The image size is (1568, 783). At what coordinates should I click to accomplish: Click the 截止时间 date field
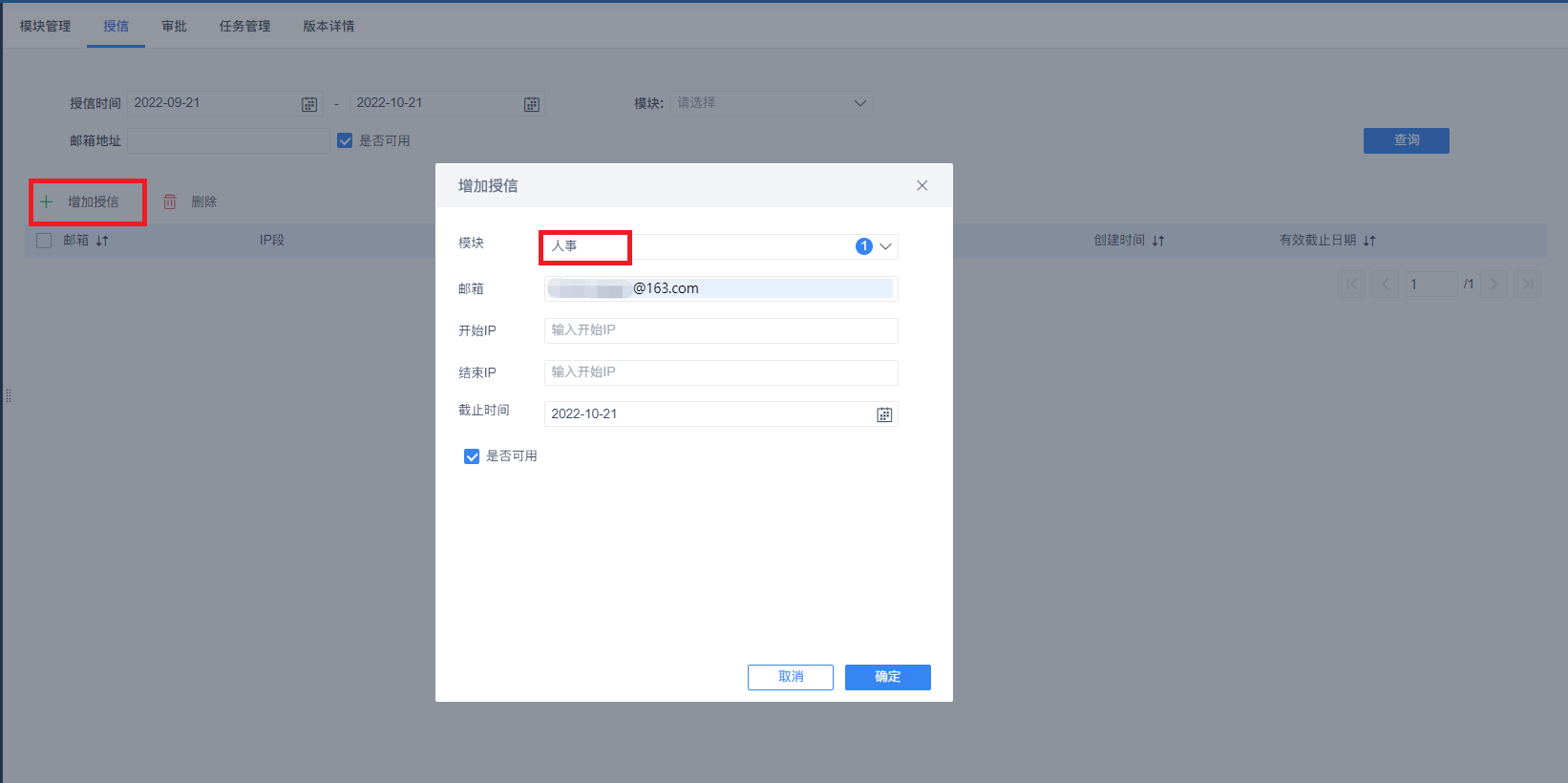pyautogui.click(x=721, y=414)
